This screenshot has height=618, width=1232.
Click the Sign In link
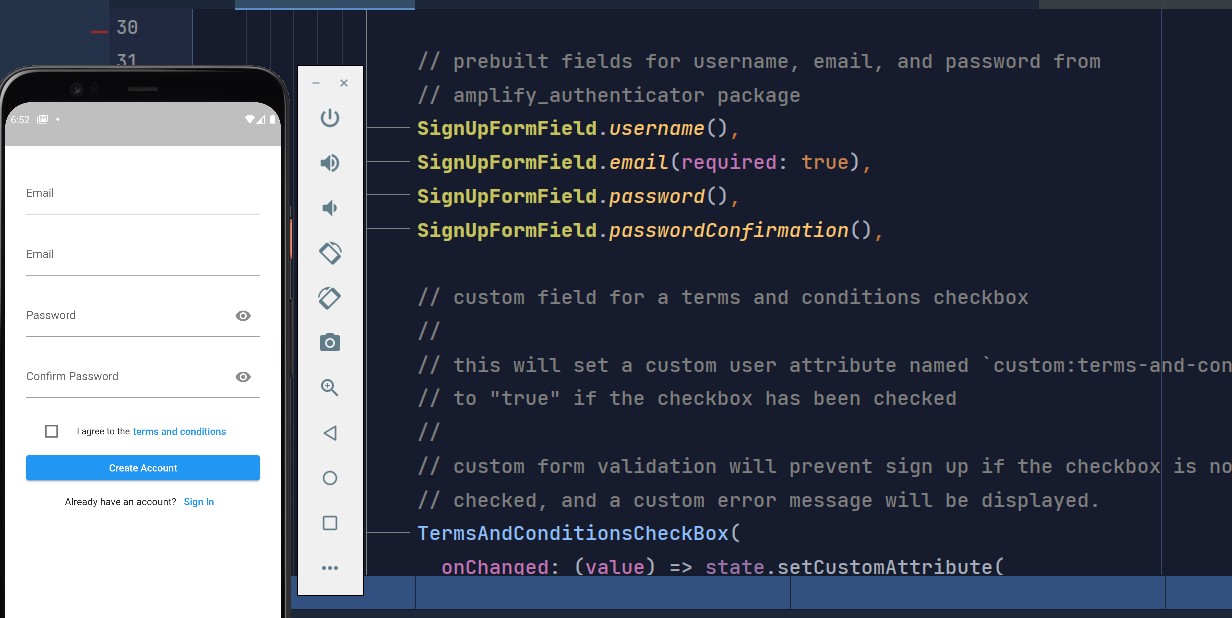point(198,501)
